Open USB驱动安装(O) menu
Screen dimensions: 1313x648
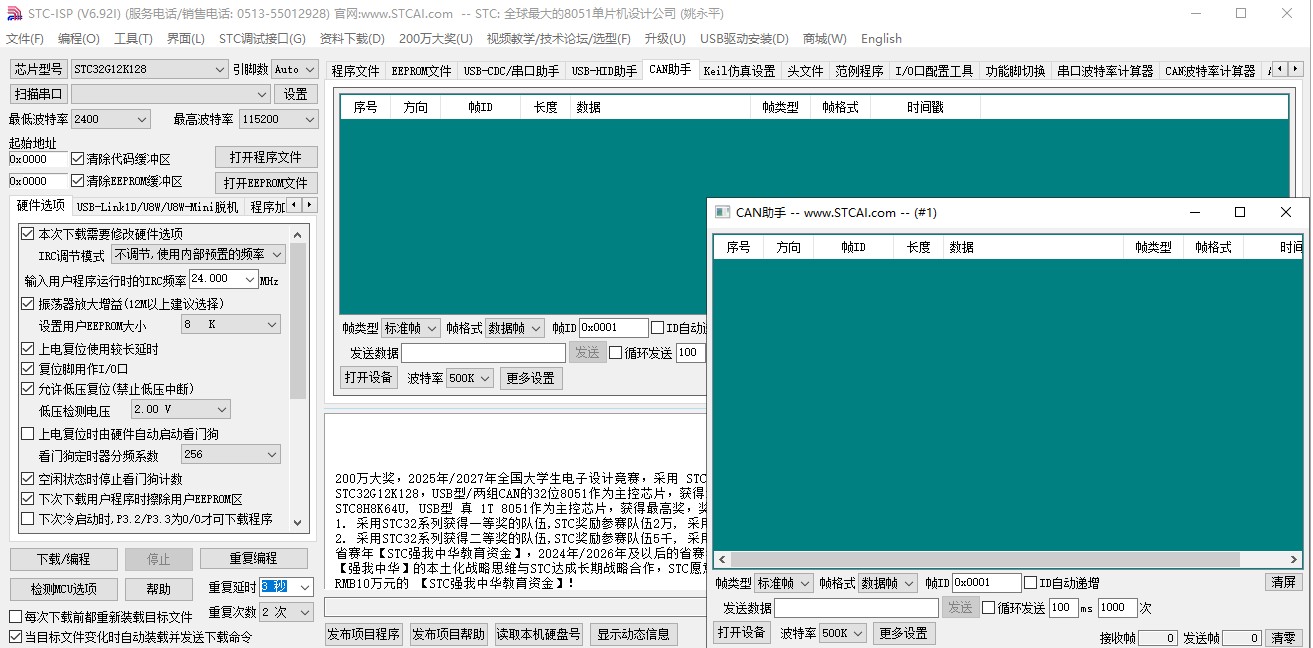coord(744,39)
